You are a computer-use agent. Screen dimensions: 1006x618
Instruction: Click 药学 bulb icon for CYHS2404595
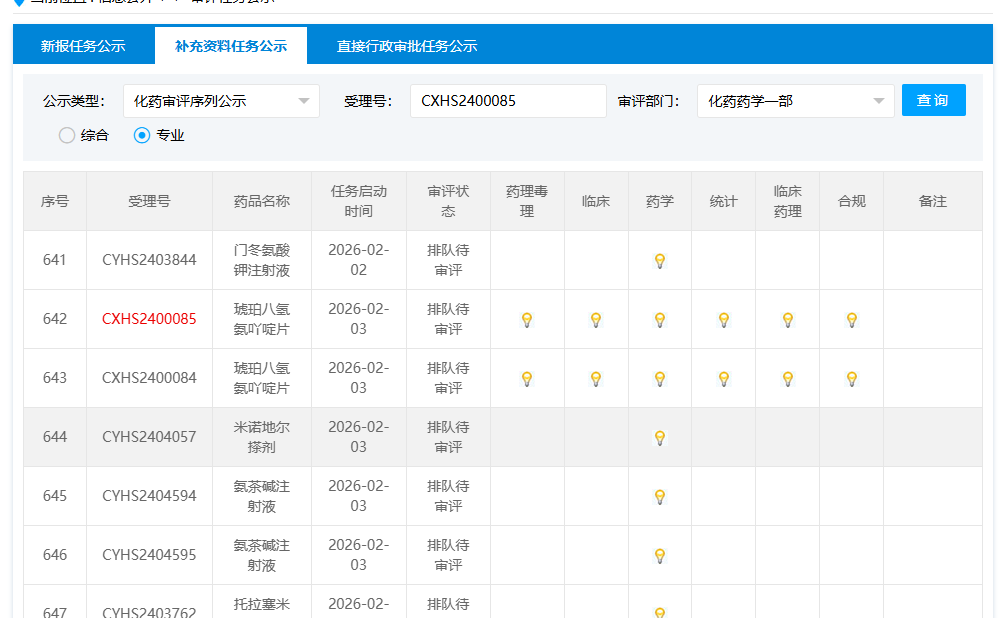[x=660, y=556]
